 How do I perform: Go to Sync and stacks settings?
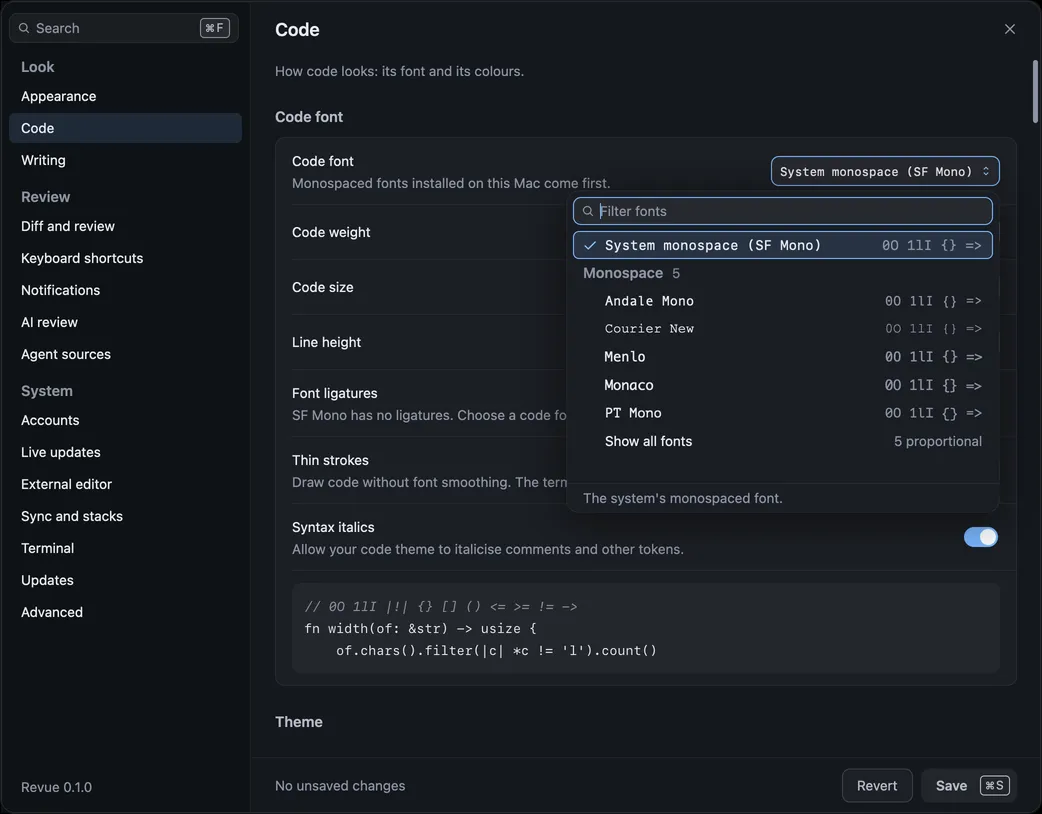[x=125, y=516]
